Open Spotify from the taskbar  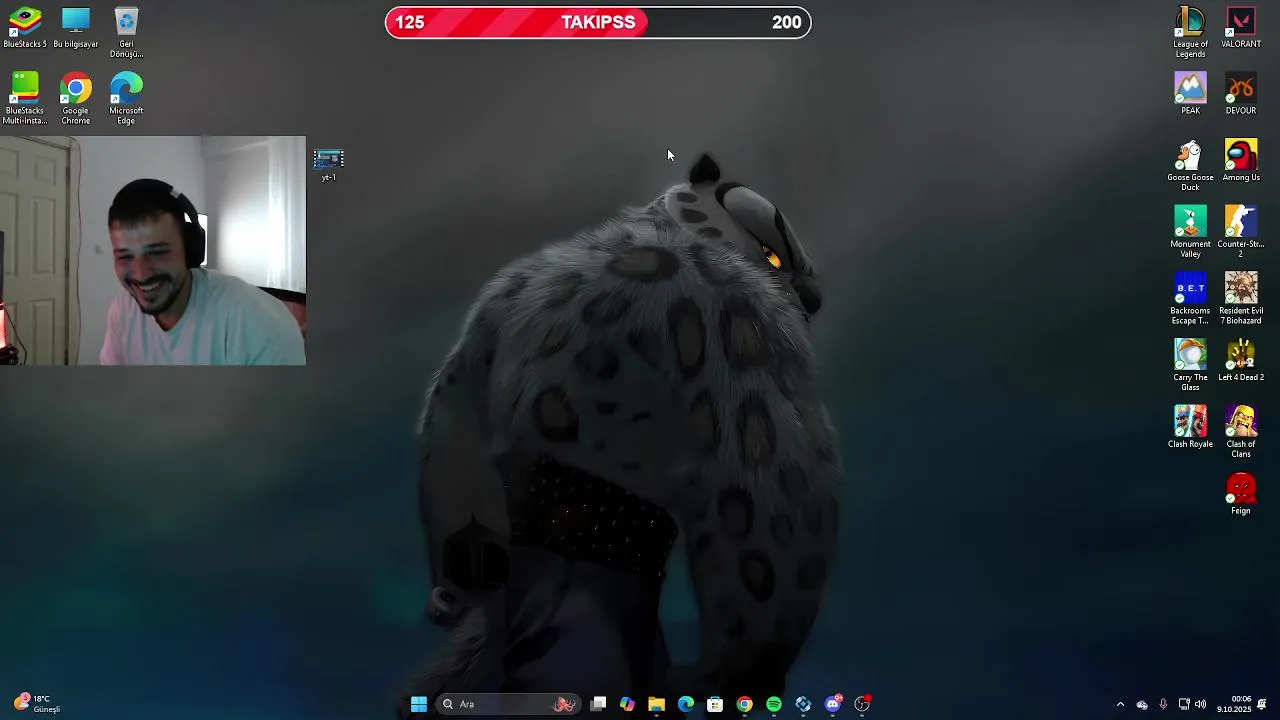pyautogui.click(x=774, y=704)
